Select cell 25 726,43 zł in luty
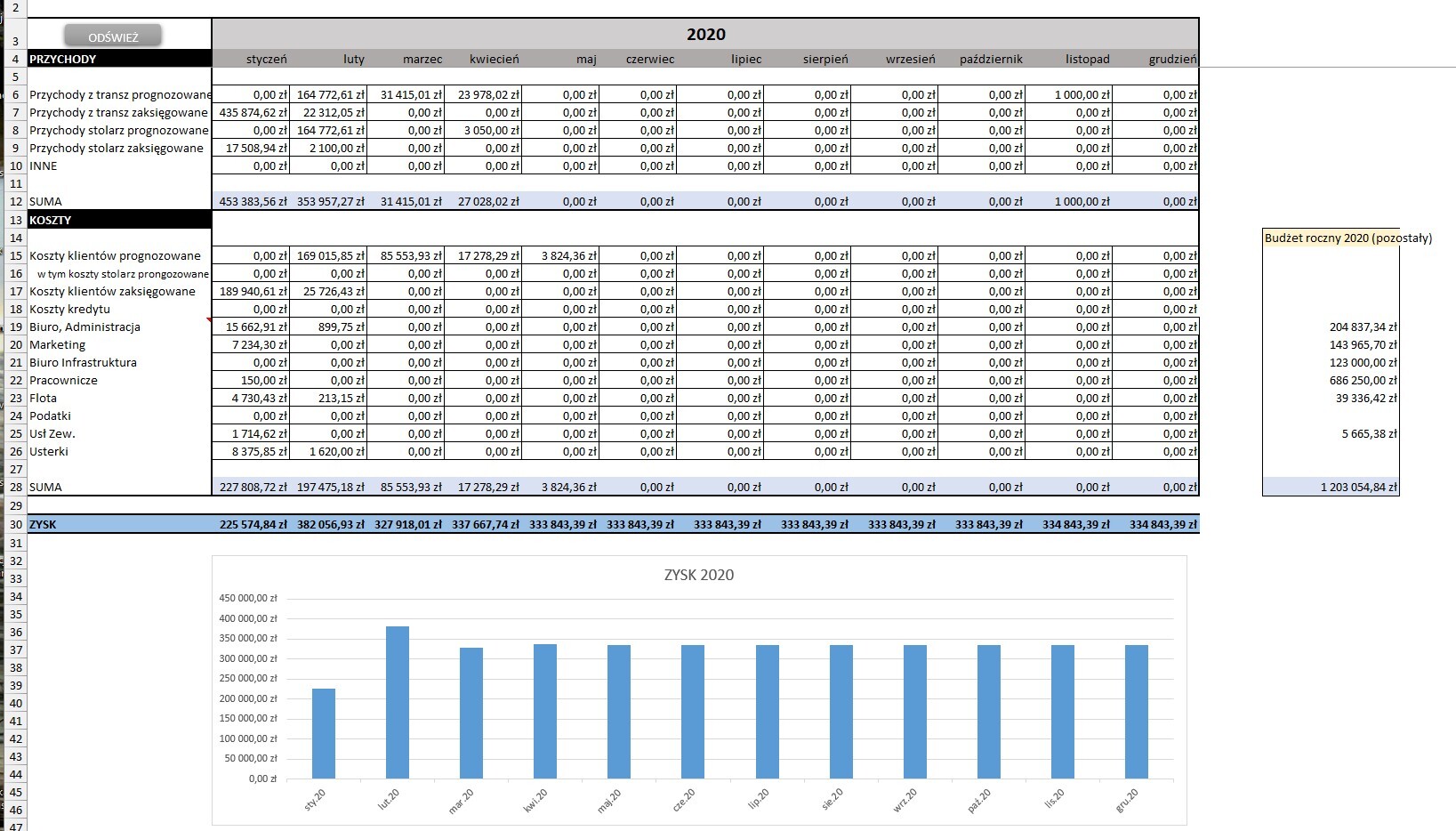This screenshot has height=831, width=1456. (x=328, y=291)
